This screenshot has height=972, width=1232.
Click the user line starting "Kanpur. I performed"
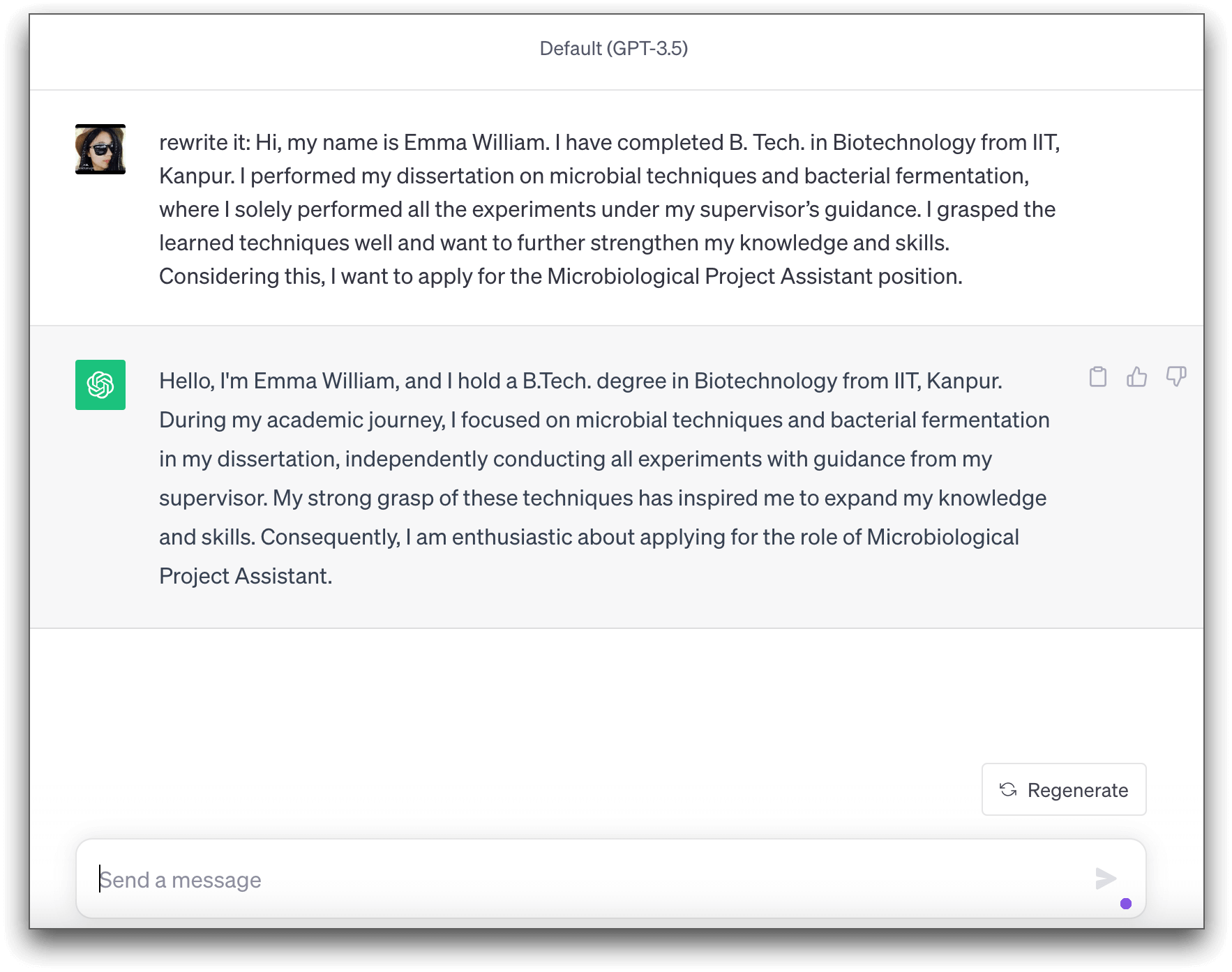click(594, 176)
